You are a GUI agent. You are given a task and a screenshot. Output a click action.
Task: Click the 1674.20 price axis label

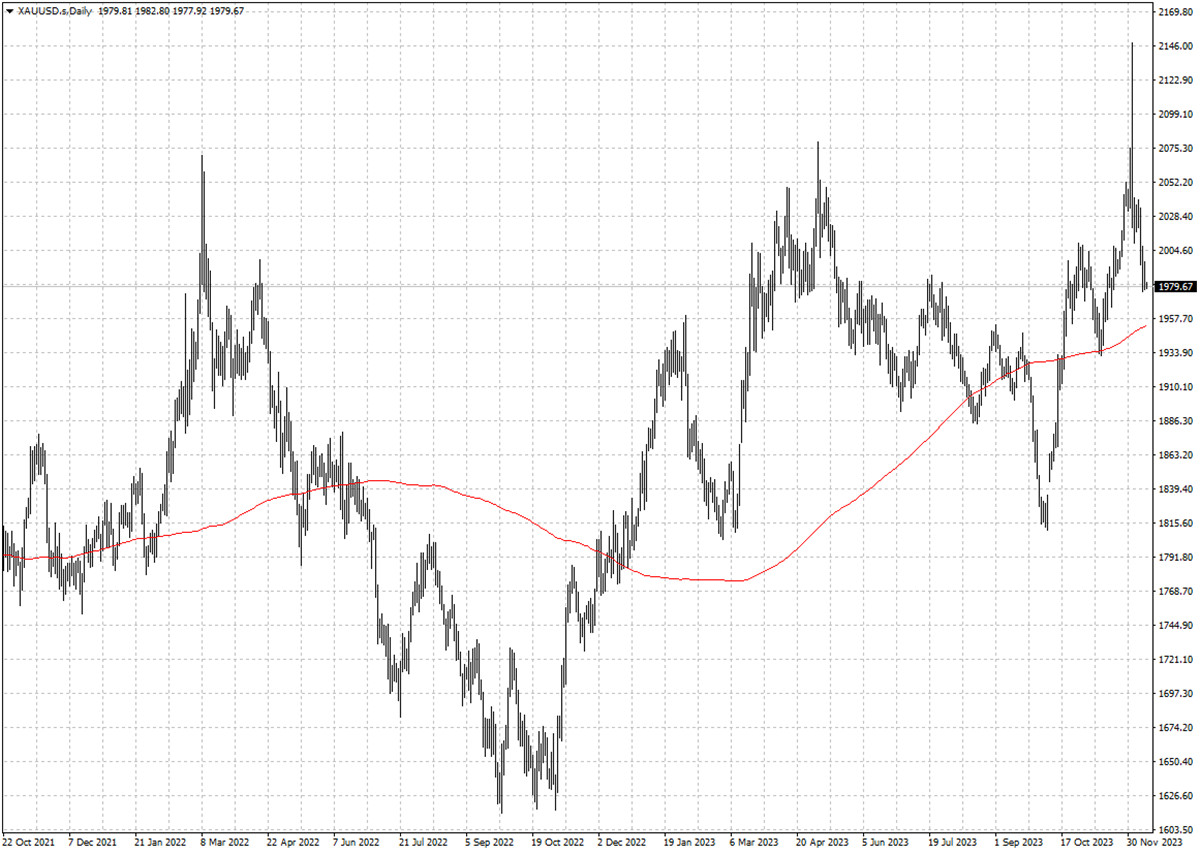(1174, 727)
